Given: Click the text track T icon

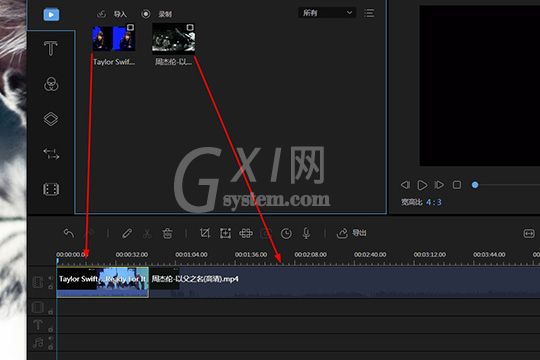Looking at the screenshot, I should pyautogui.click(x=37, y=325).
